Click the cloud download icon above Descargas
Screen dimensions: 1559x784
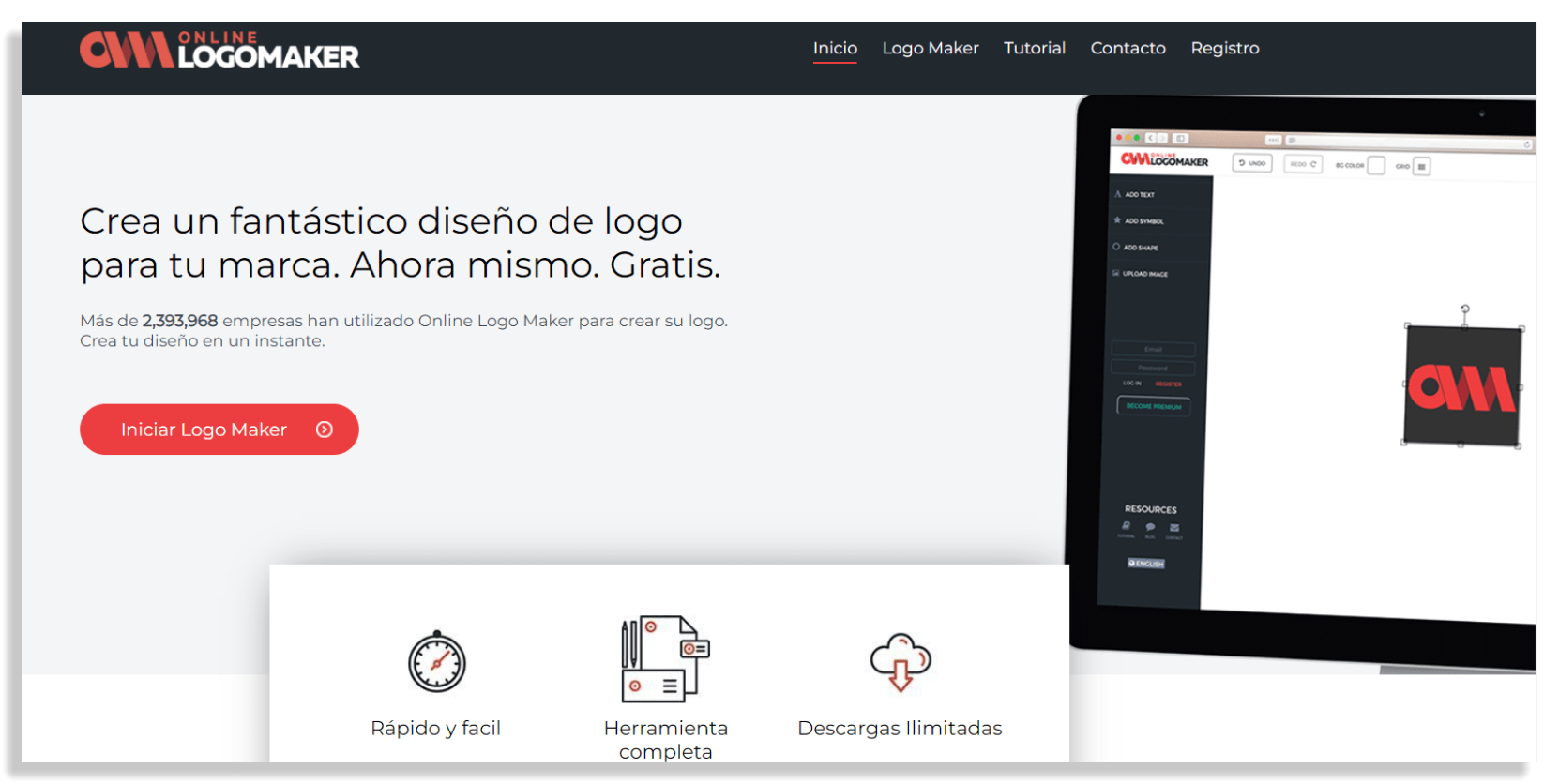901,662
